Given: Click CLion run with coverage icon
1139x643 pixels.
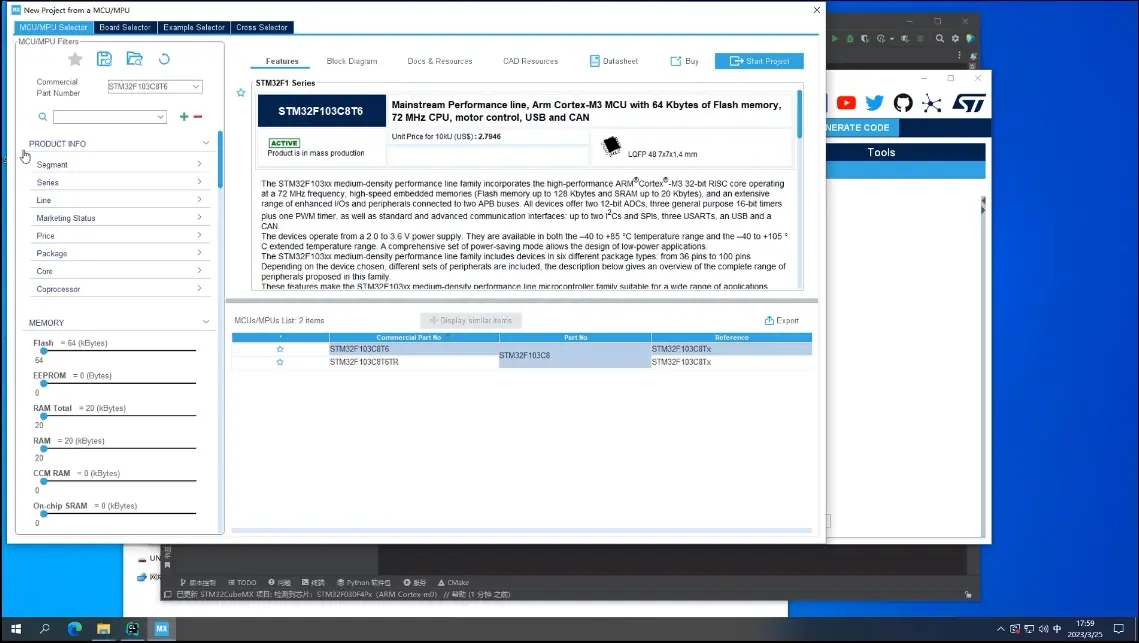Looking at the screenshot, I should click(865, 39).
